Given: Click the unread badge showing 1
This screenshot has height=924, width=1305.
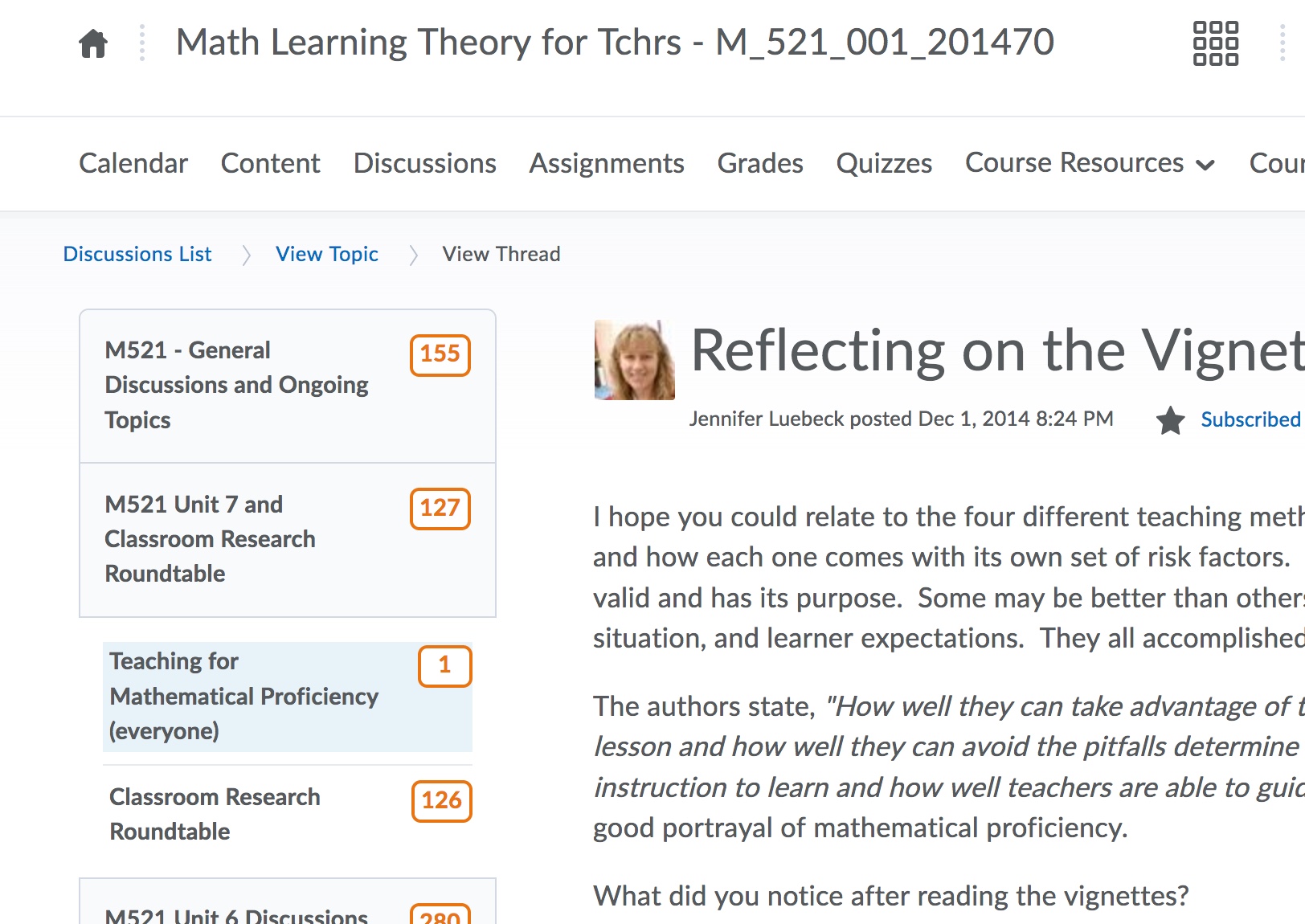Looking at the screenshot, I should [444, 665].
